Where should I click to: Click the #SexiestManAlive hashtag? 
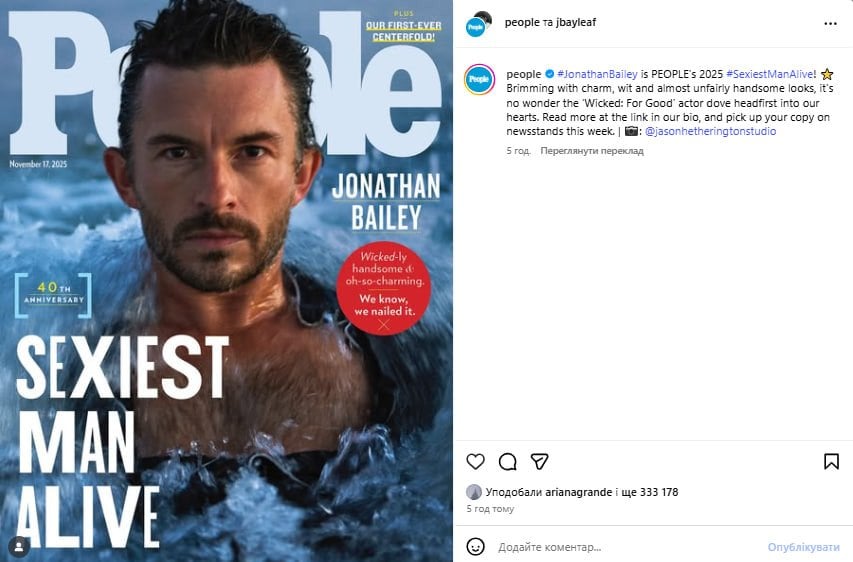[770, 74]
